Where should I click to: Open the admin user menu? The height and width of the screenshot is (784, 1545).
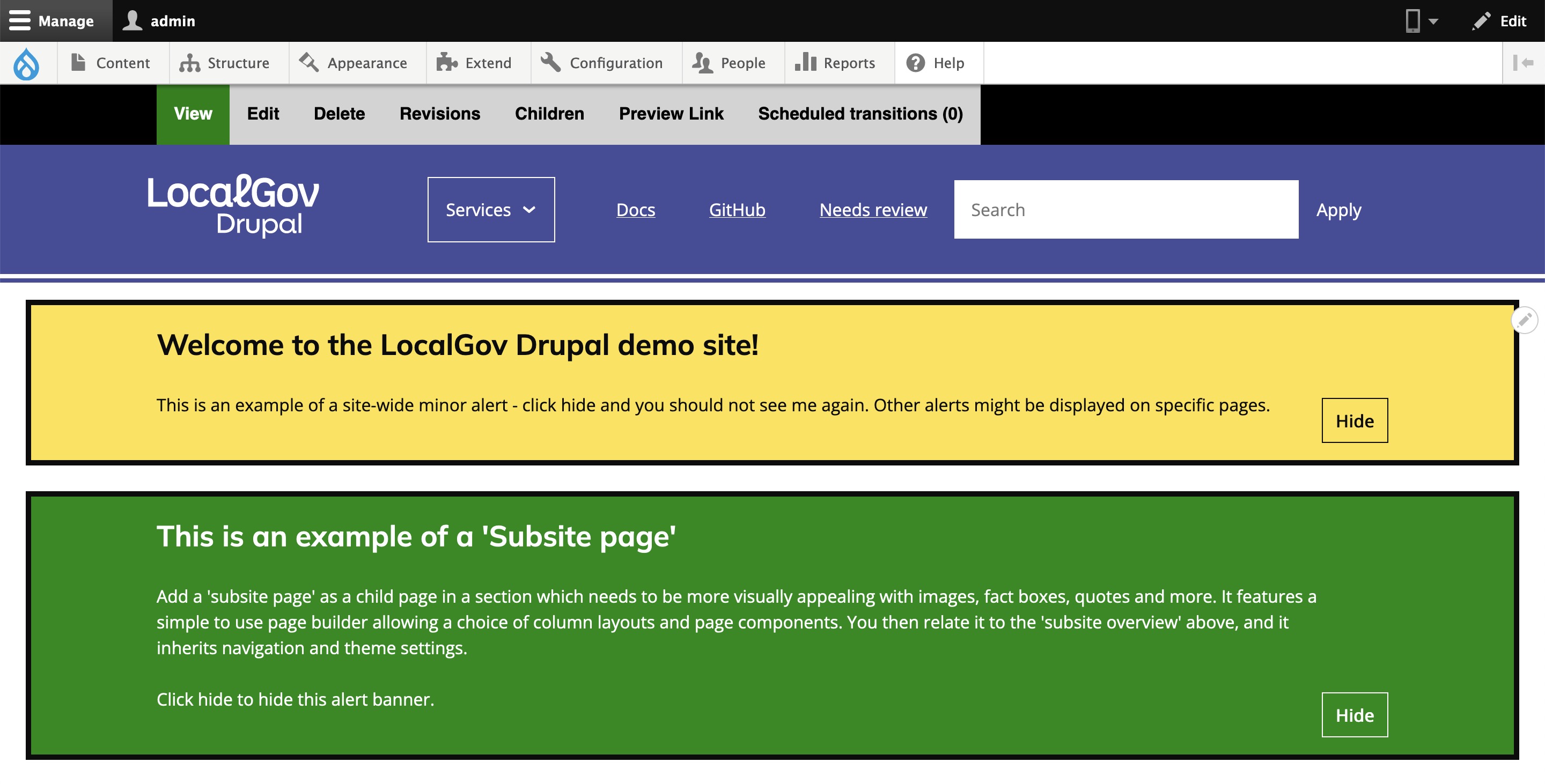[159, 21]
